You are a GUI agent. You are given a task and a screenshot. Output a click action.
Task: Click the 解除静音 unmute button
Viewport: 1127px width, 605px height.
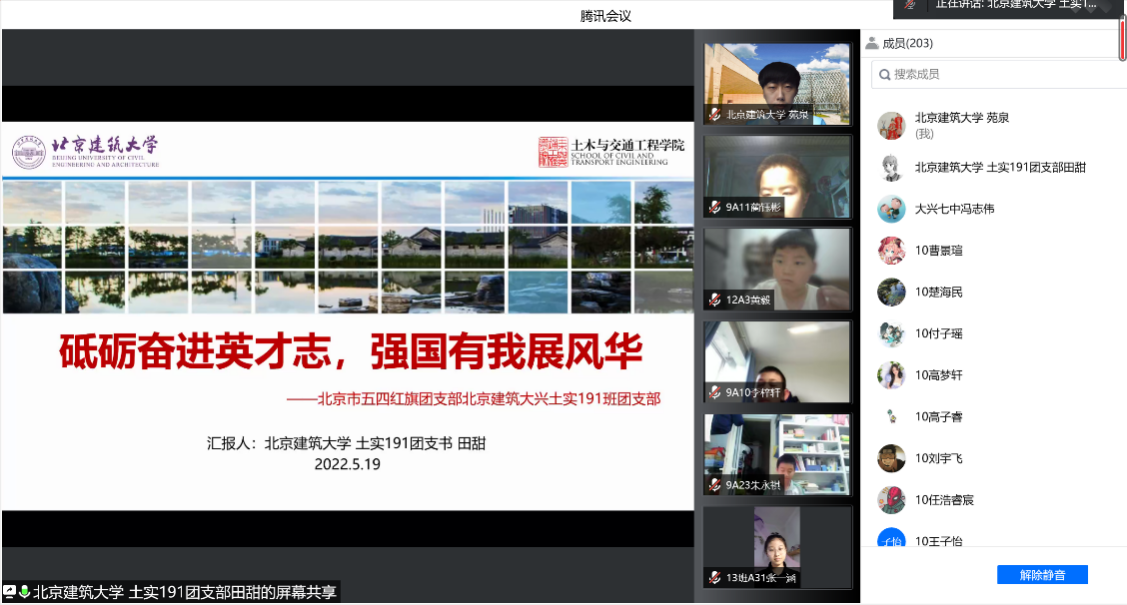pos(1041,575)
